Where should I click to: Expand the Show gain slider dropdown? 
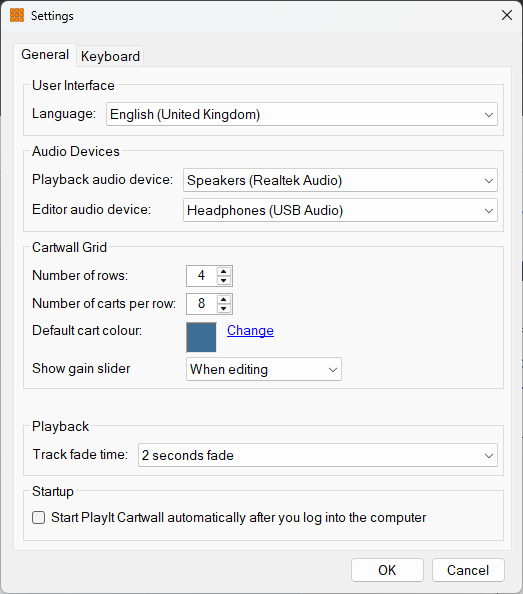tap(264, 369)
